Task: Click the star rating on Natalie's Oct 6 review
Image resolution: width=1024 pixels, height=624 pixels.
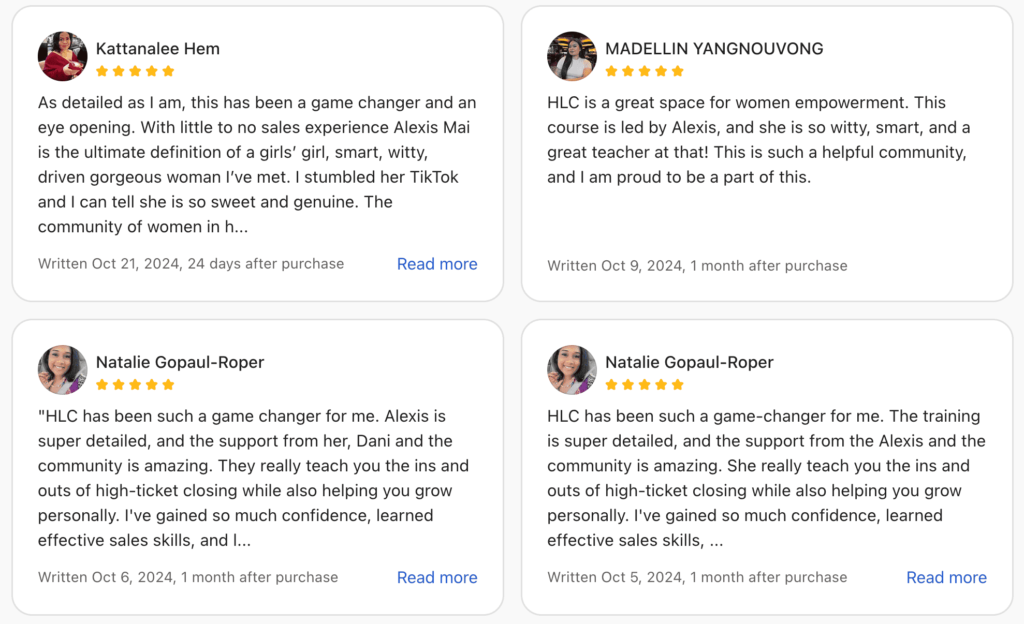Action: 135,384
